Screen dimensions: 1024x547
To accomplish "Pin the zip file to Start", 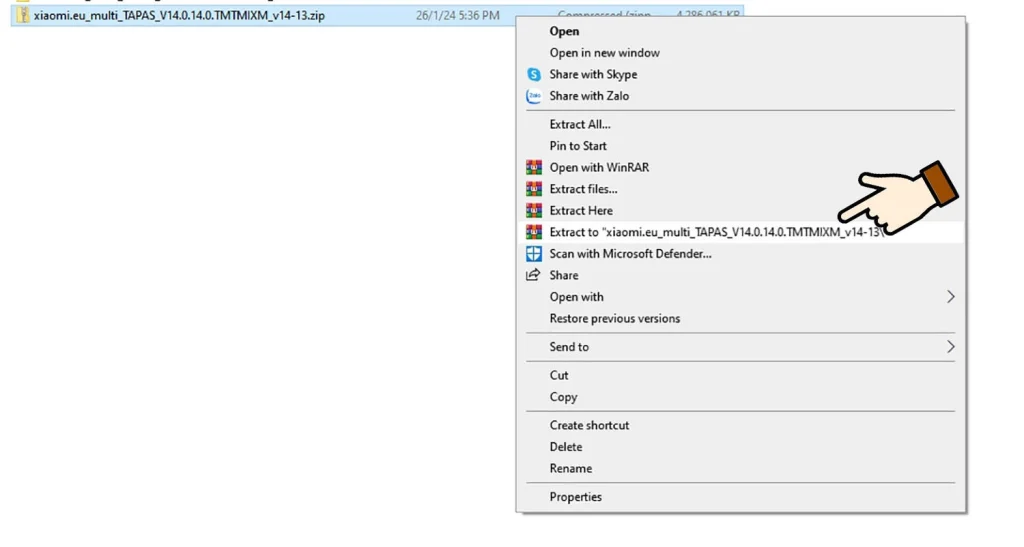I will pyautogui.click(x=578, y=146).
